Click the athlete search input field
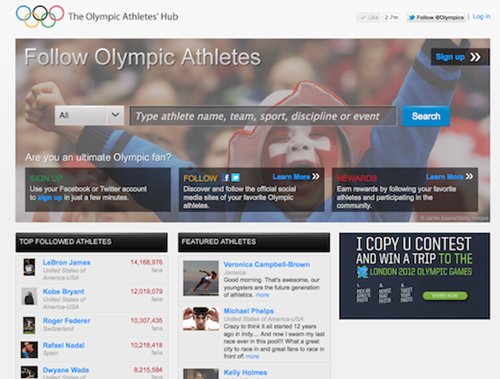Viewport: 500px width, 379px height. [263, 116]
